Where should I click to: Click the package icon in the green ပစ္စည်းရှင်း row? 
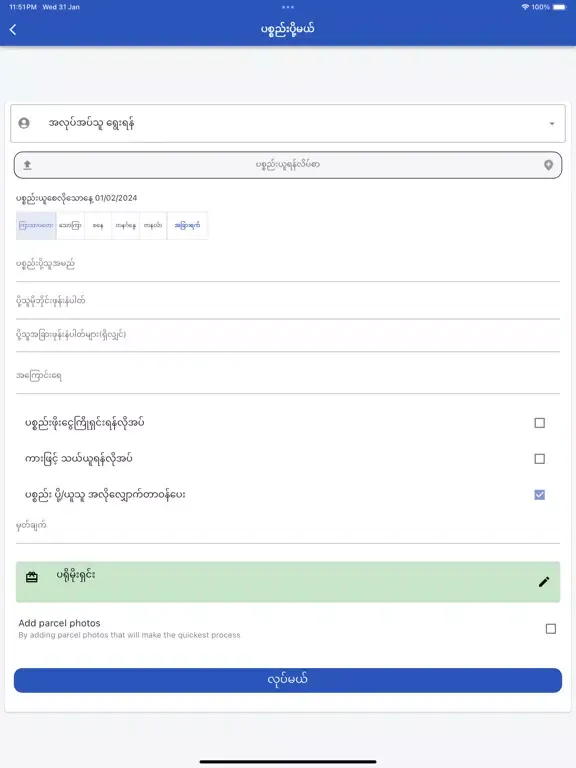tap(32, 577)
